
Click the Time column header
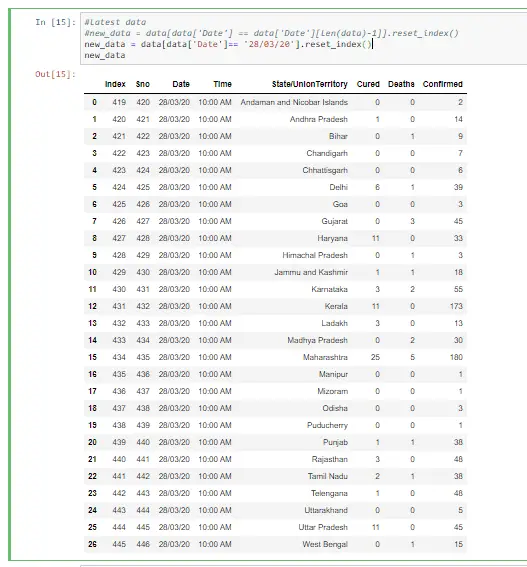coord(222,84)
